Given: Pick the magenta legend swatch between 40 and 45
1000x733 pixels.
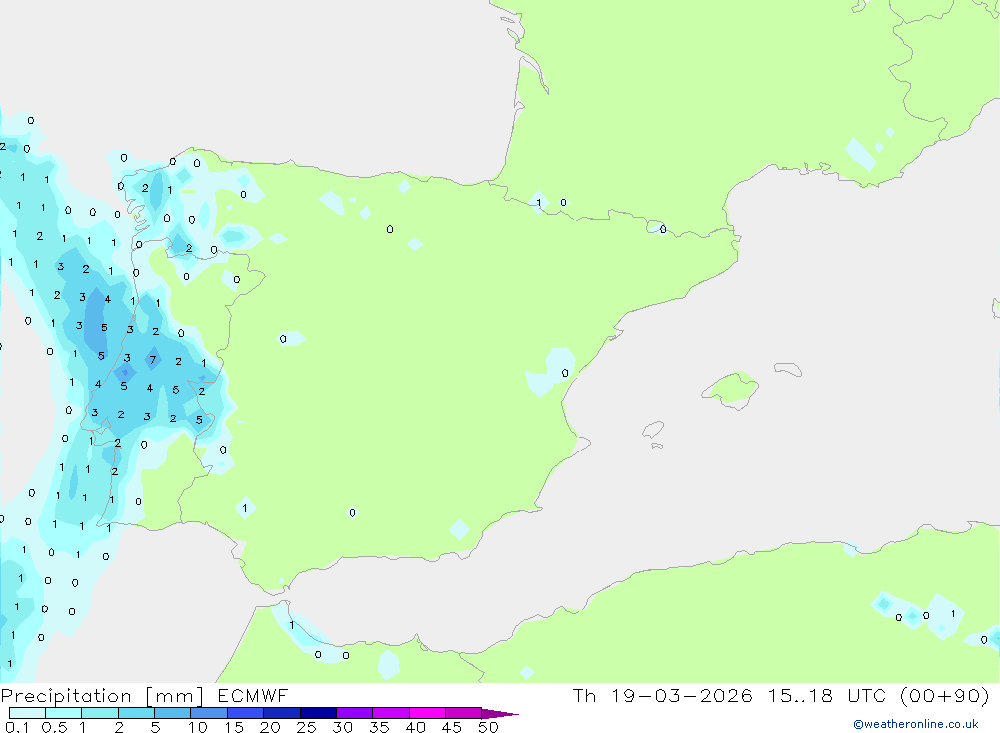Looking at the screenshot, I should 427,714.
